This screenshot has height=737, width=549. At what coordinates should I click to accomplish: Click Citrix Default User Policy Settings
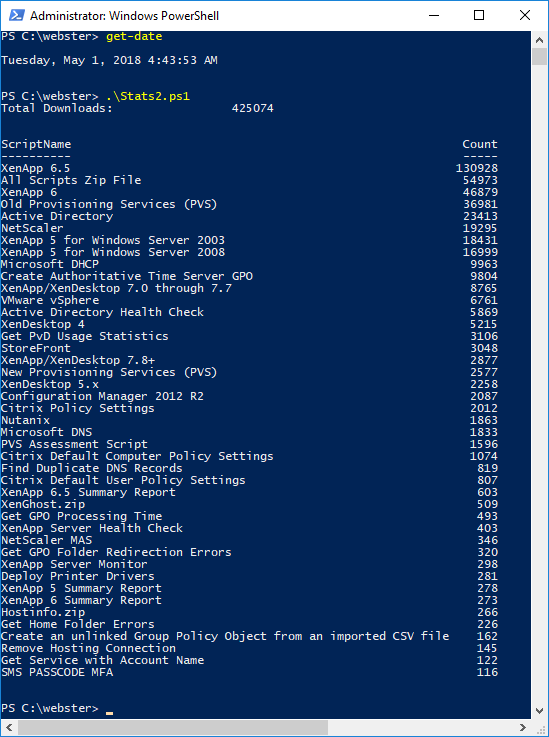(123, 480)
